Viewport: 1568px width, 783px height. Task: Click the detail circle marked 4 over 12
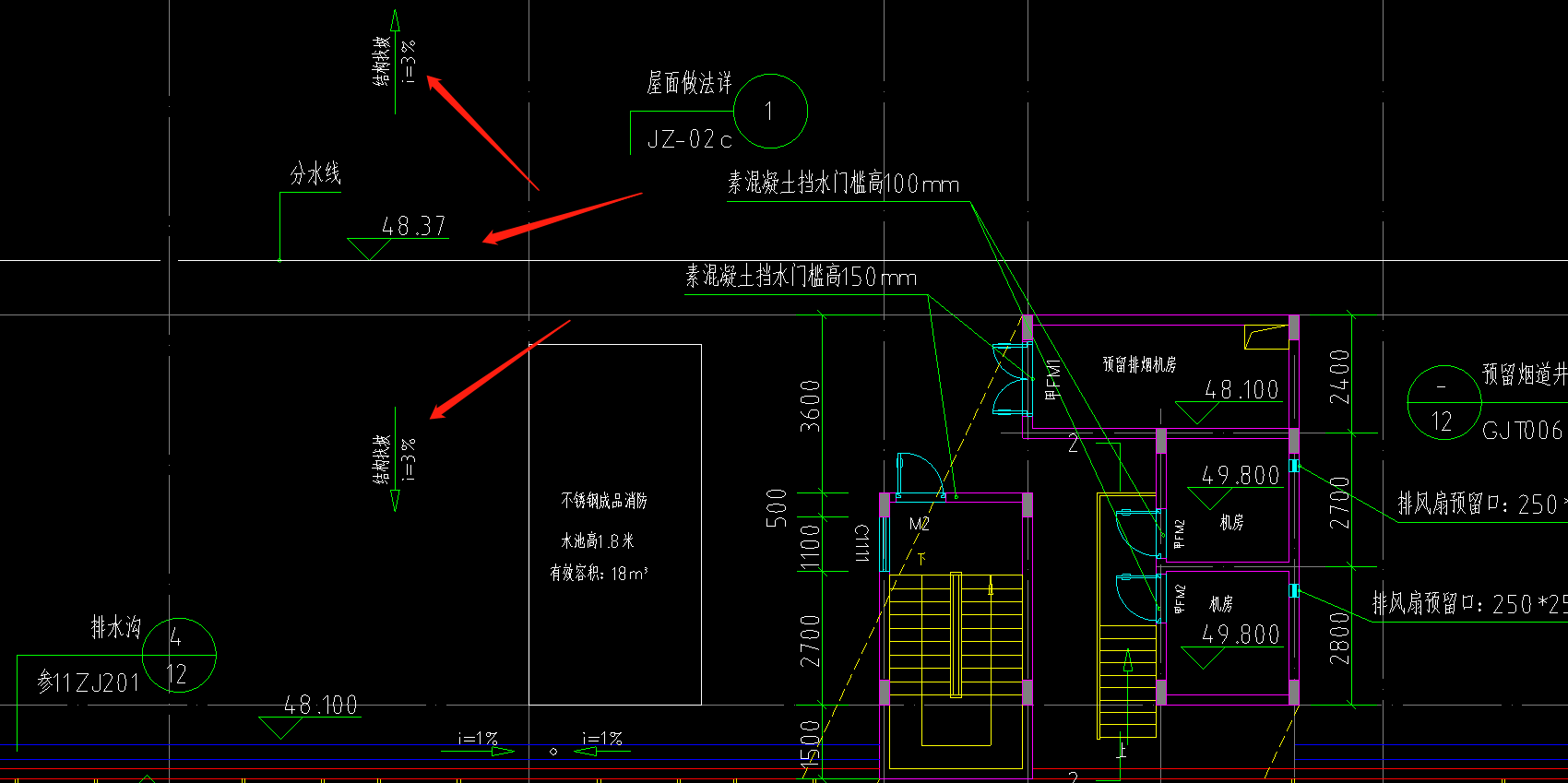[x=179, y=656]
